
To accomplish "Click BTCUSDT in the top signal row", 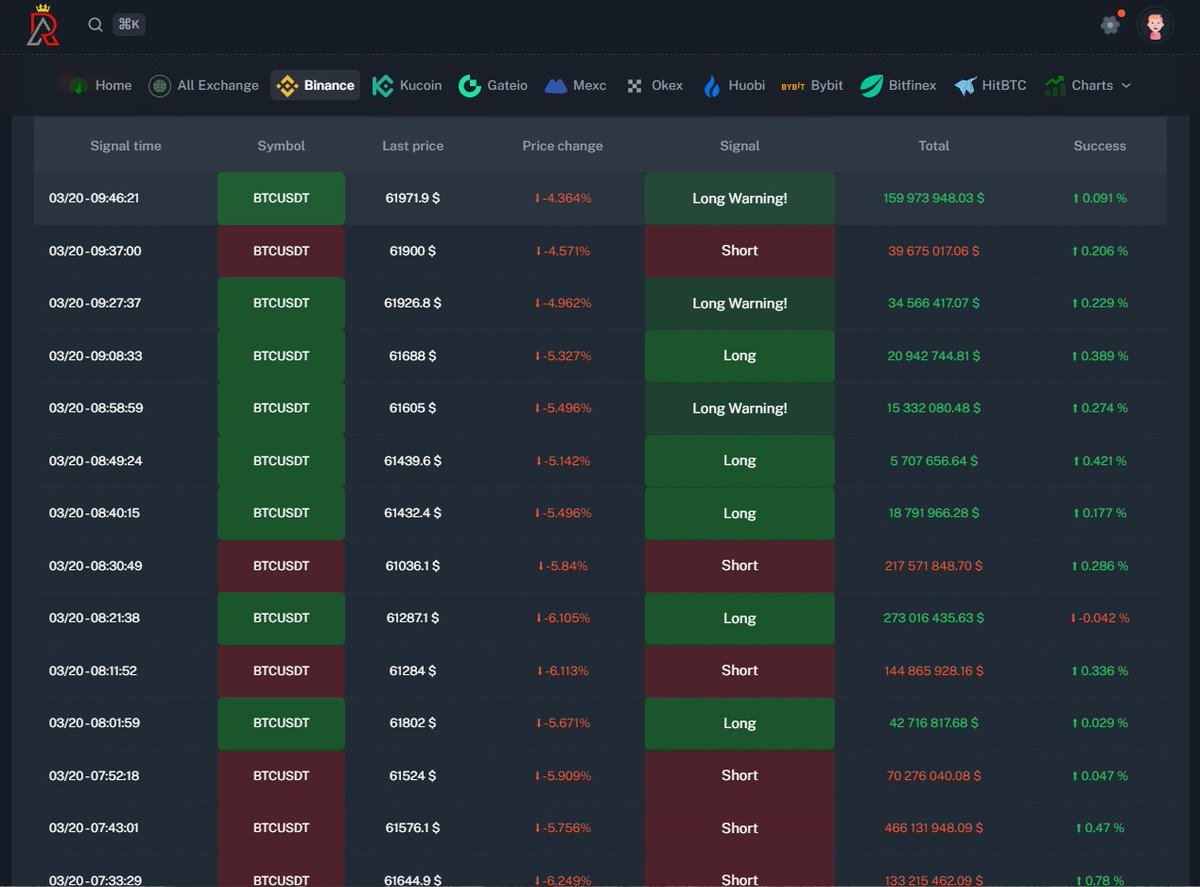I will coord(281,198).
